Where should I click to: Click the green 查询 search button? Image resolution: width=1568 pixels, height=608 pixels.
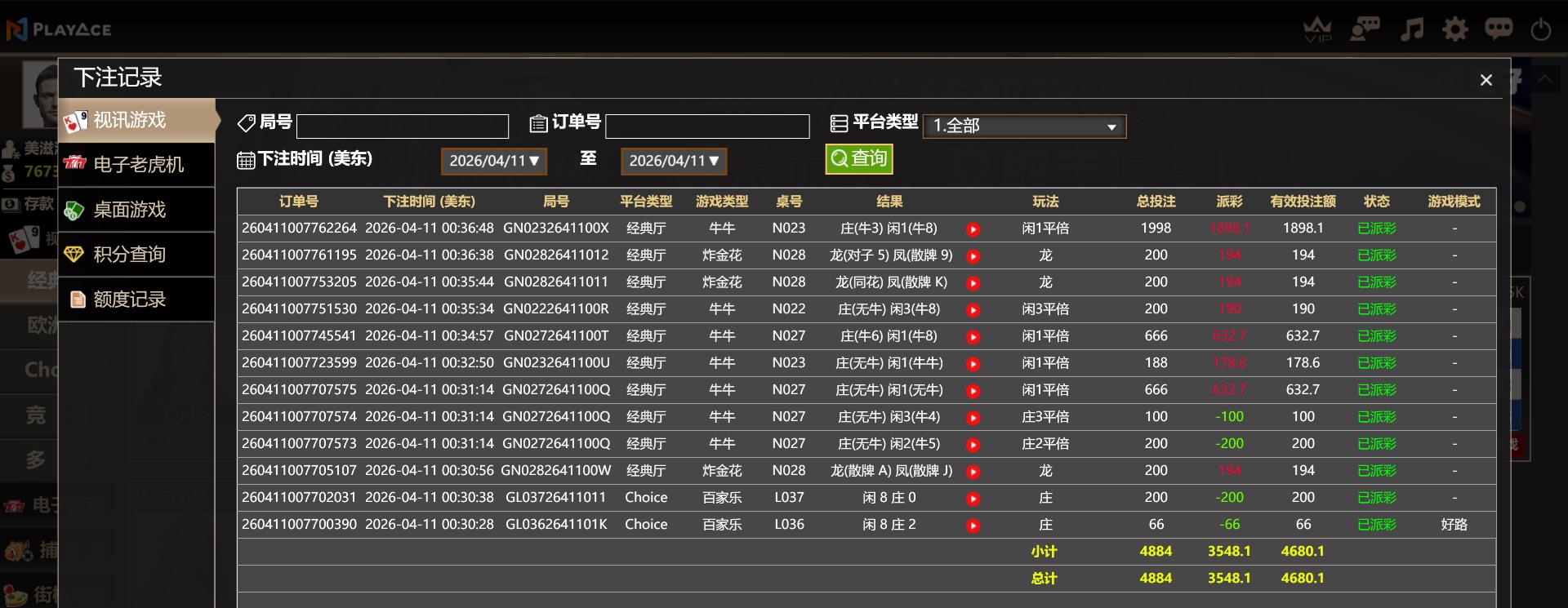[x=859, y=158]
